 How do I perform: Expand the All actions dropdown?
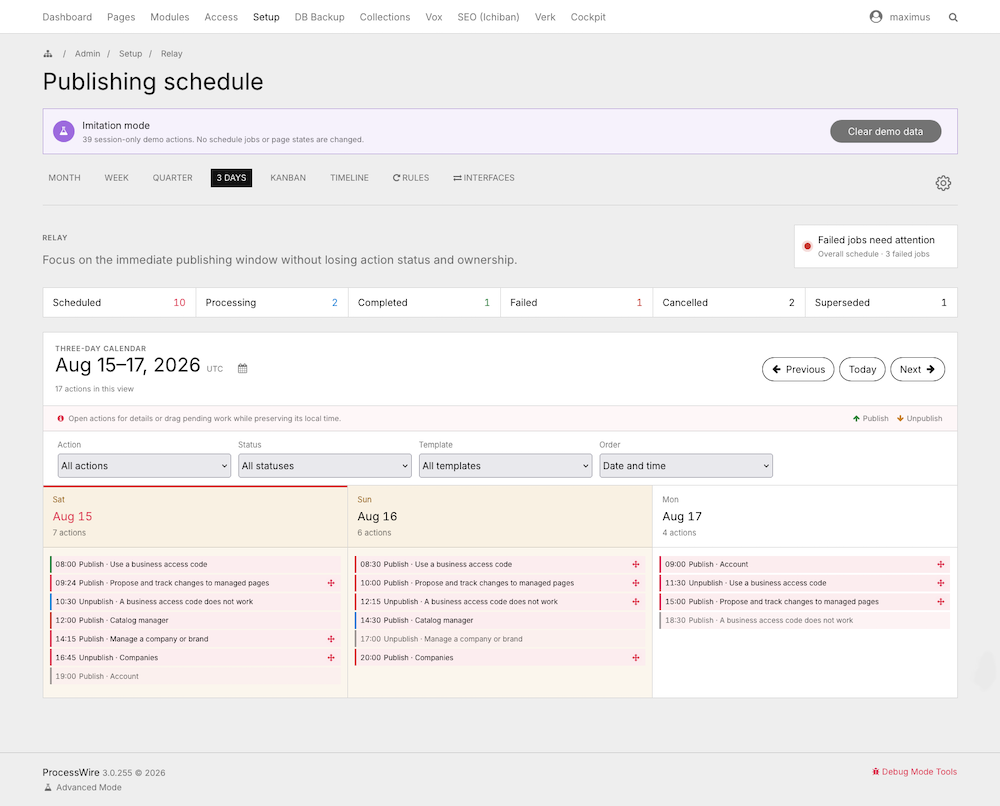tap(144, 465)
